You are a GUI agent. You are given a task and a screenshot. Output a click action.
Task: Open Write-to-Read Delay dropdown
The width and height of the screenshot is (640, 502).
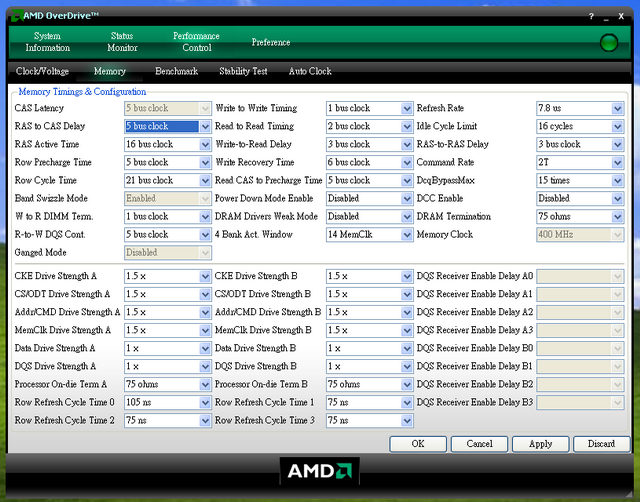pos(369,144)
